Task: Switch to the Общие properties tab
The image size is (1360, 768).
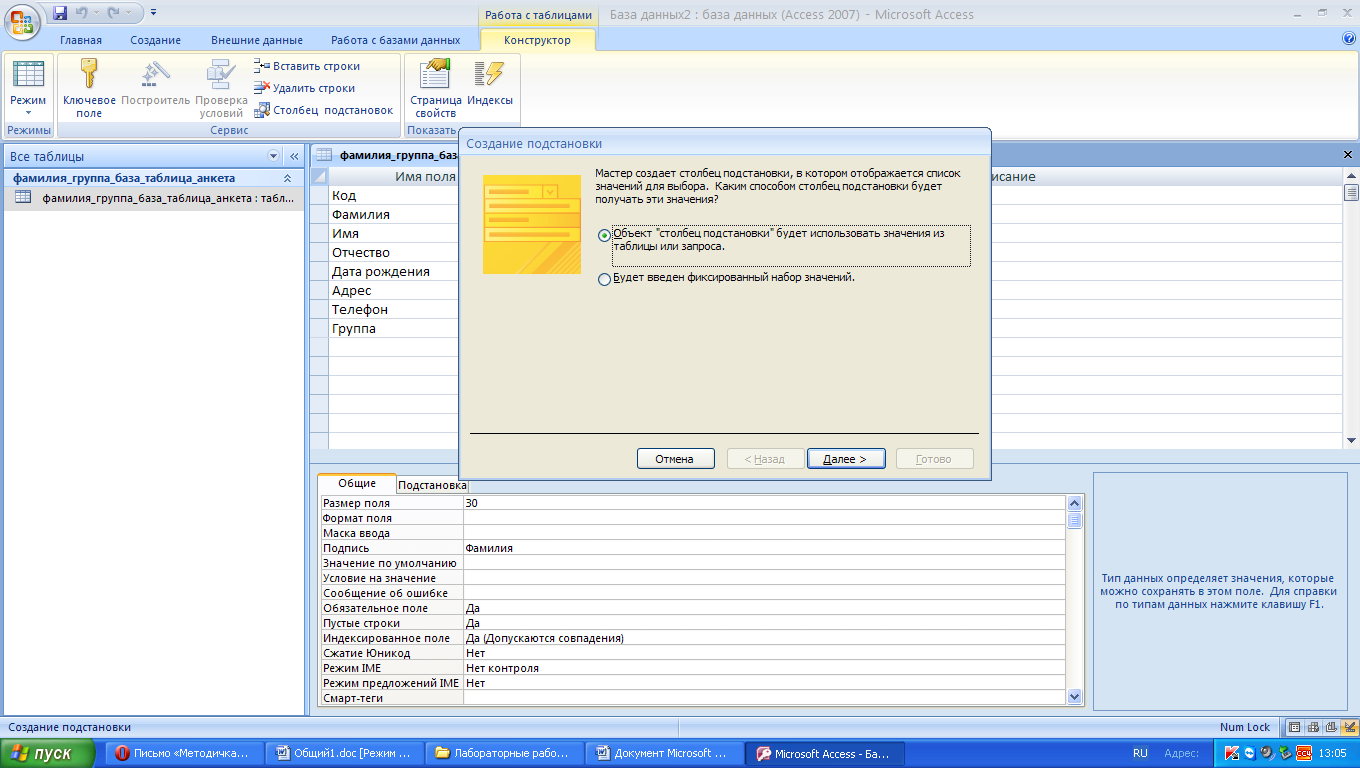Action: 357,484
